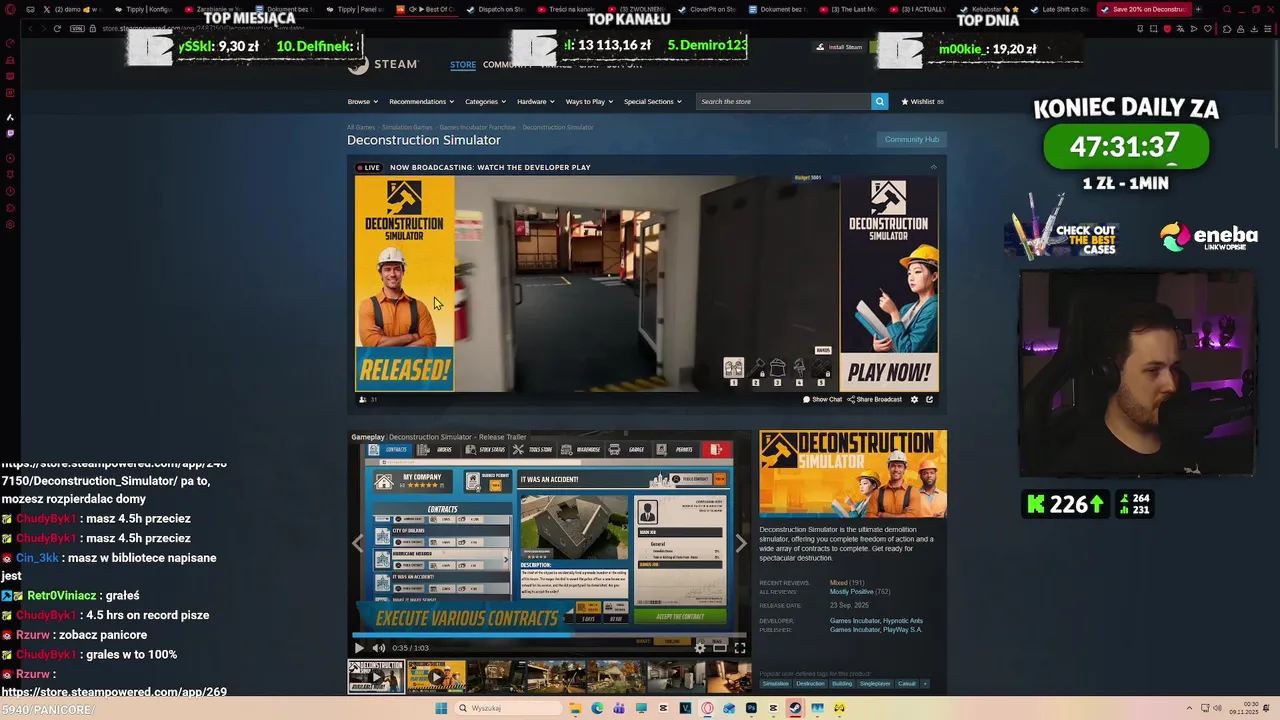Select first trailer thumbnail in filmstrip
The image size is (1280, 720).
click(x=376, y=677)
